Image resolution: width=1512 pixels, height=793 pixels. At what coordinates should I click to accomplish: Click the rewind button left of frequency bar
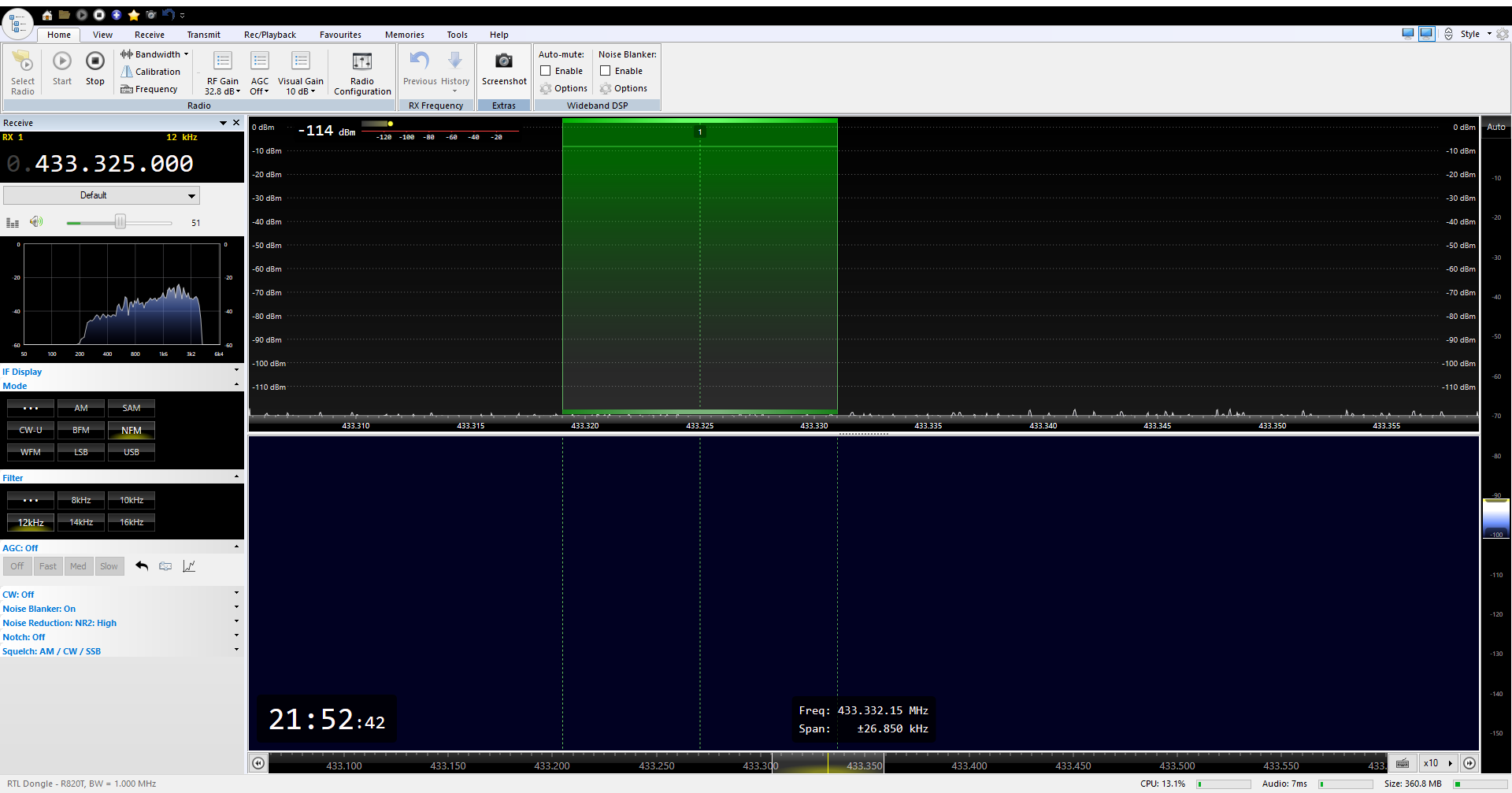[x=258, y=763]
